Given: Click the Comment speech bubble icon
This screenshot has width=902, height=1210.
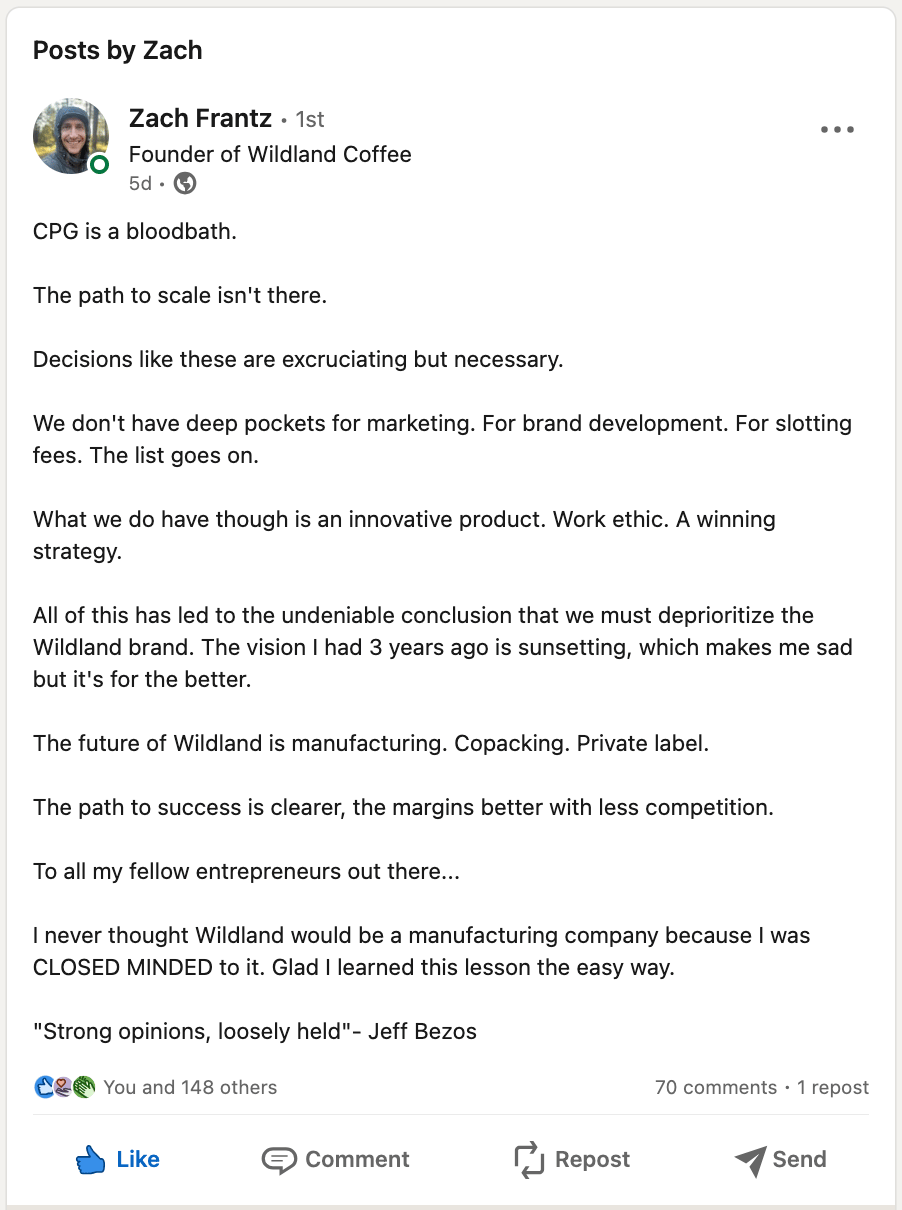Looking at the screenshot, I should [279, 1160].
